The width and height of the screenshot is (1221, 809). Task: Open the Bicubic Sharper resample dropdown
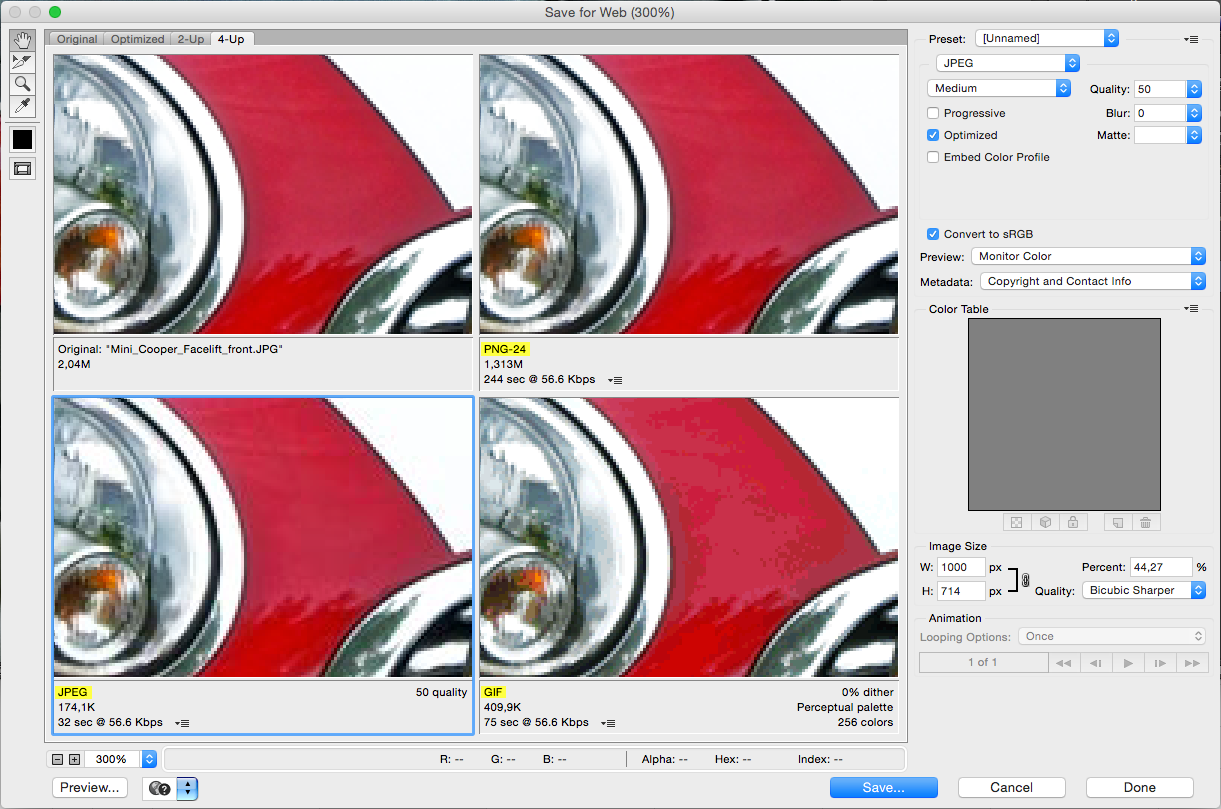1144,590
